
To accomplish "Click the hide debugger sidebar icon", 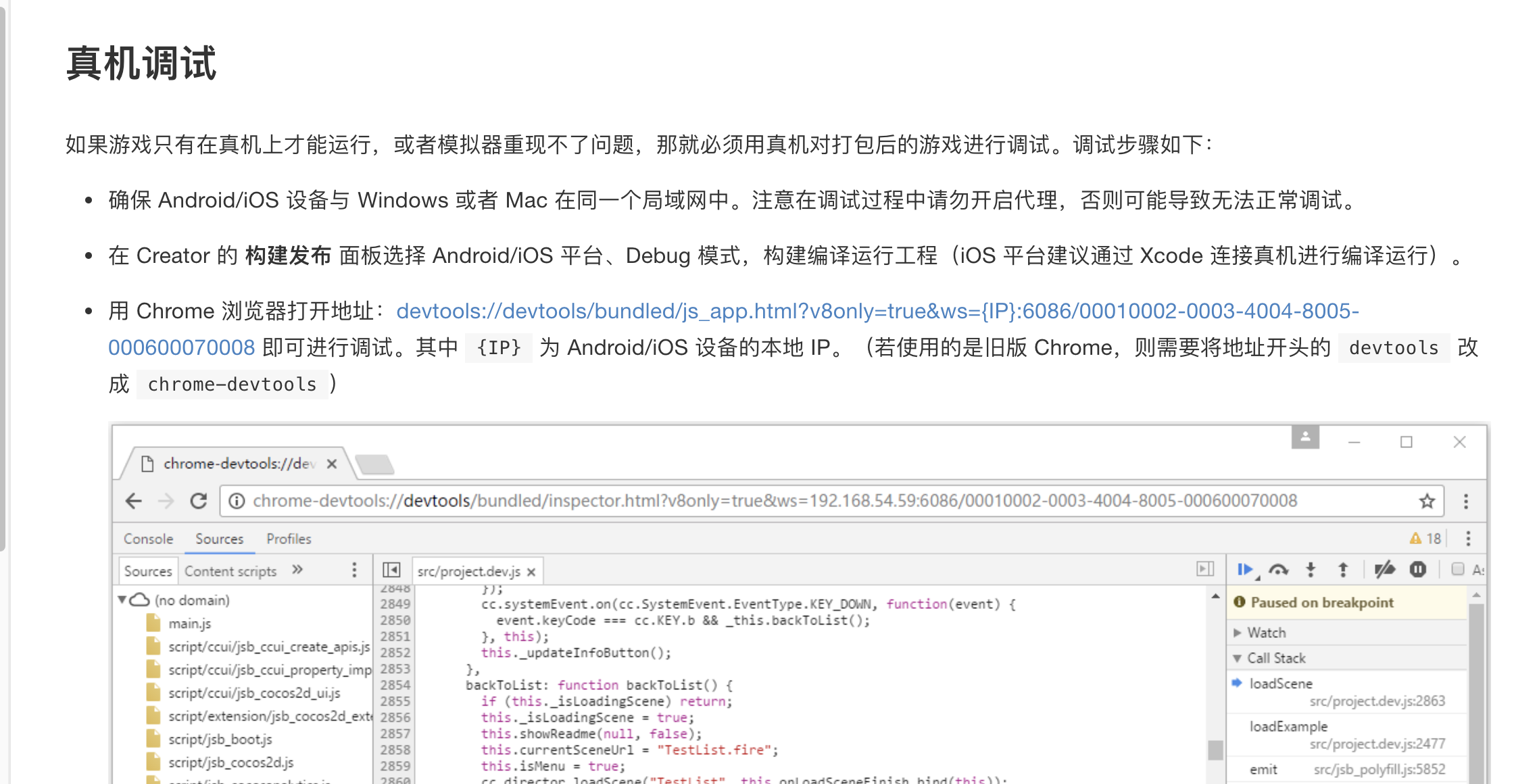I will [x=1205, y=569].
